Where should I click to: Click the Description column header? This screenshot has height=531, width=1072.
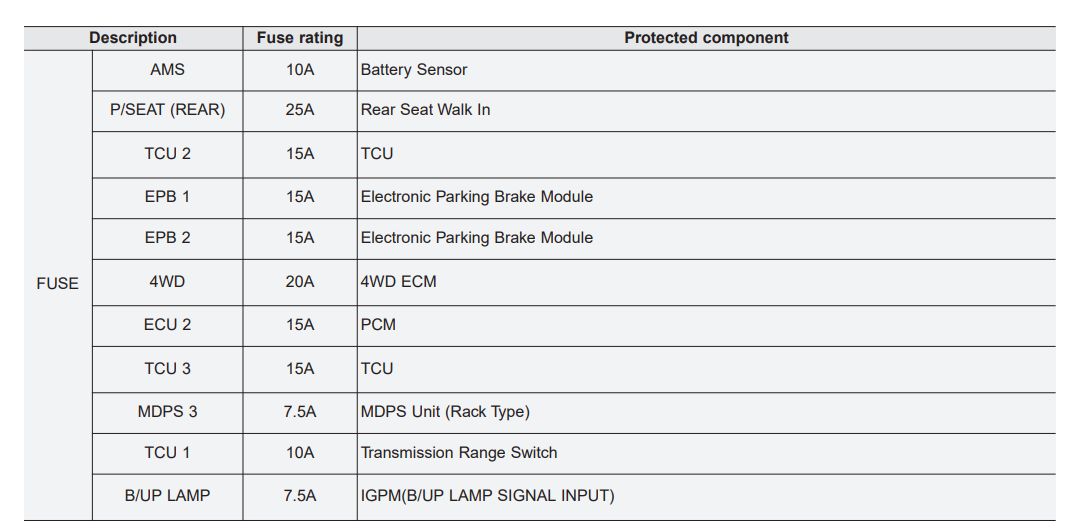[x=133, y=38]
